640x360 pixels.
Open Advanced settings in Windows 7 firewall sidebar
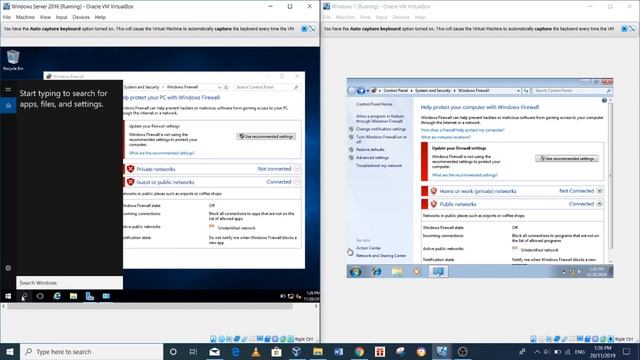372,158
